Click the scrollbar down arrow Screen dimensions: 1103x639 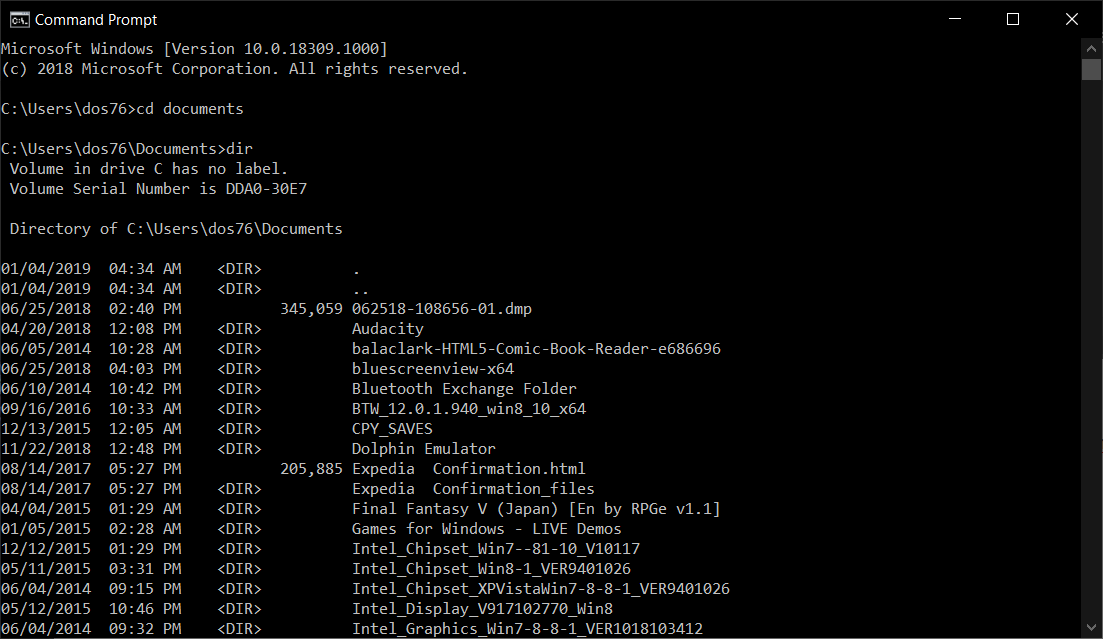[x=1091, y=627]
